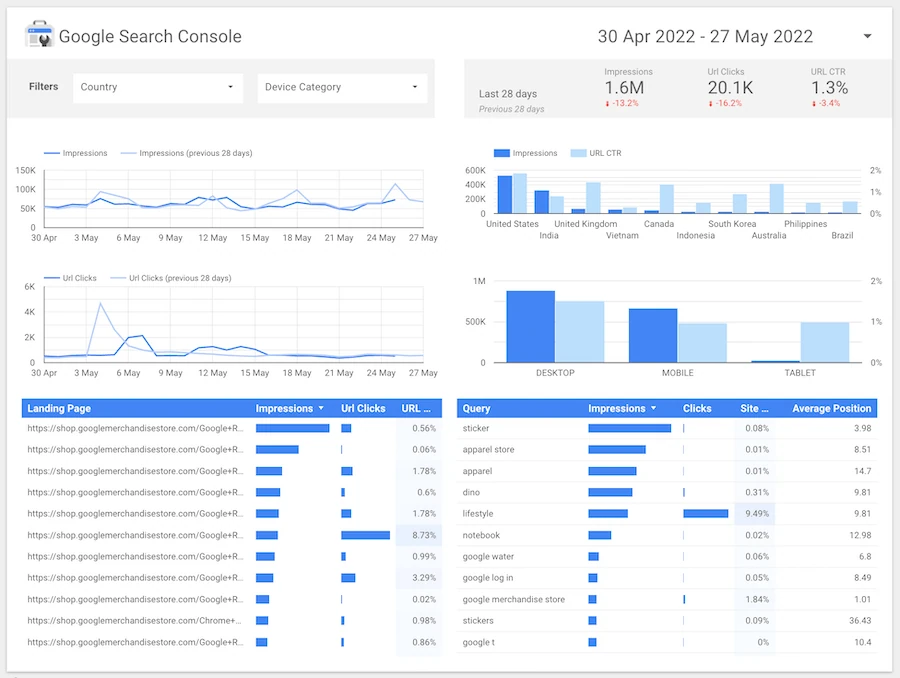Click the truncated URL column header
This screenshot has height=678, width=900.
(x=416, y=409)
